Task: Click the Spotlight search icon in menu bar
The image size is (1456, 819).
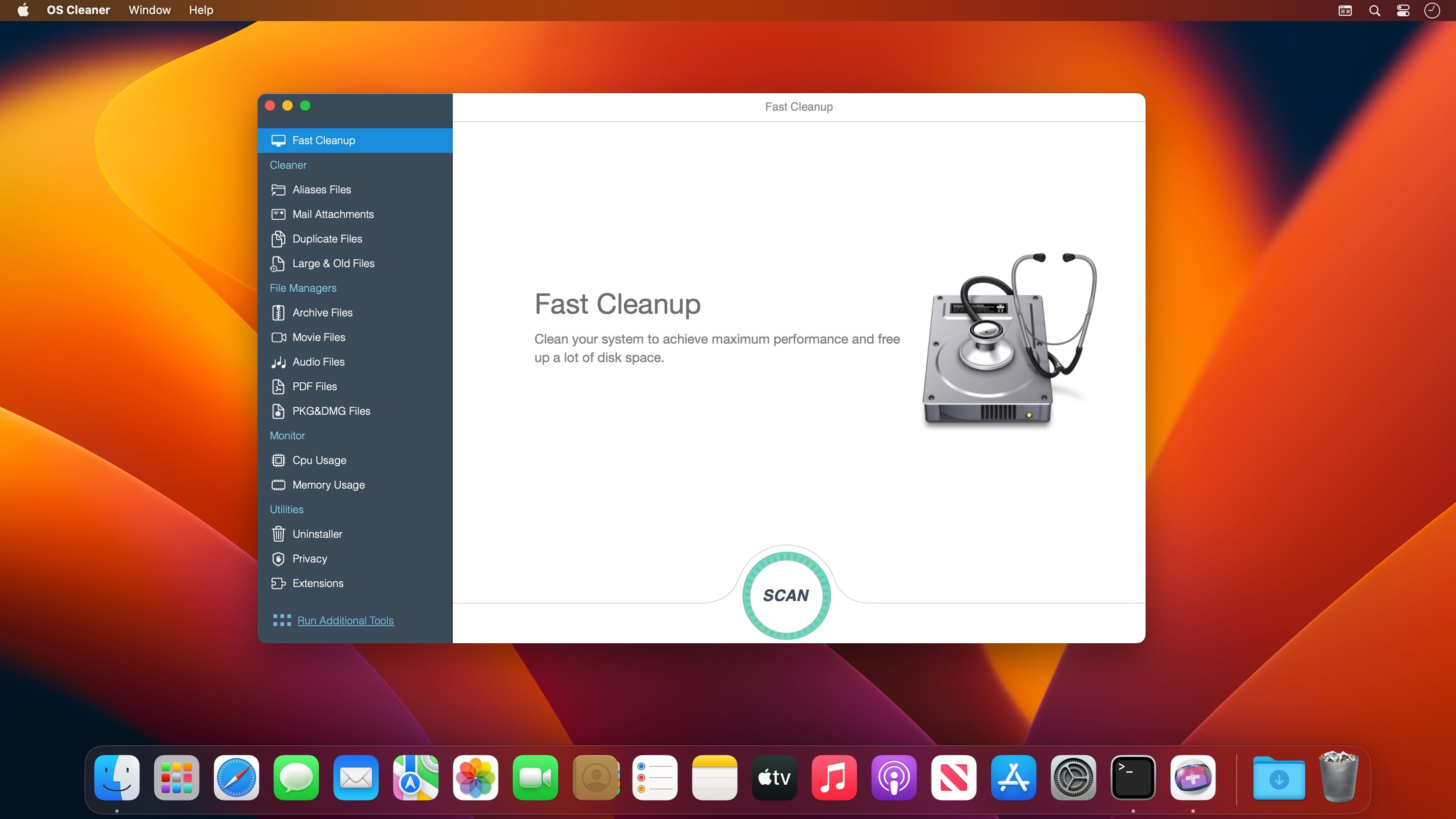Action: [x=1375, y=10]
